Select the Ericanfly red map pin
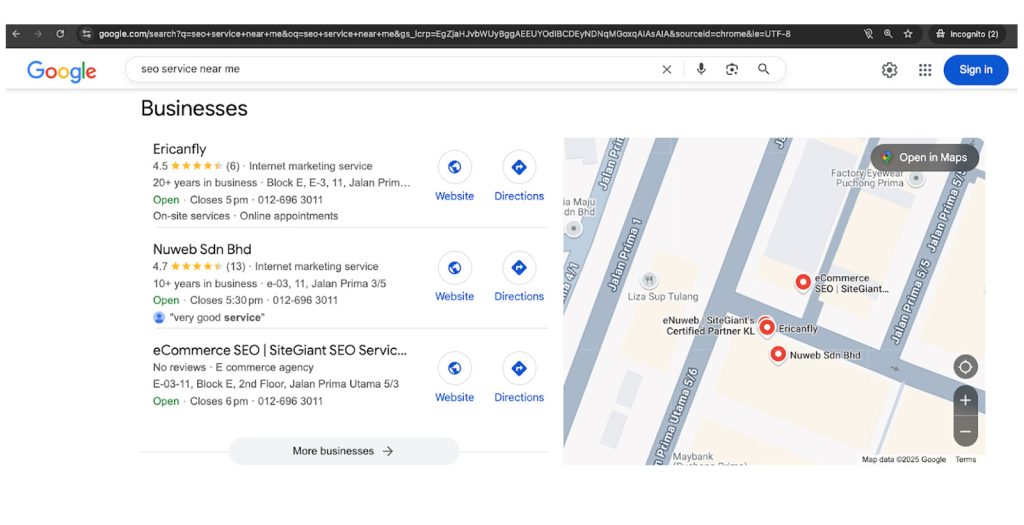The width and height of the screenshot is (1024, 525). click(767, 327)
